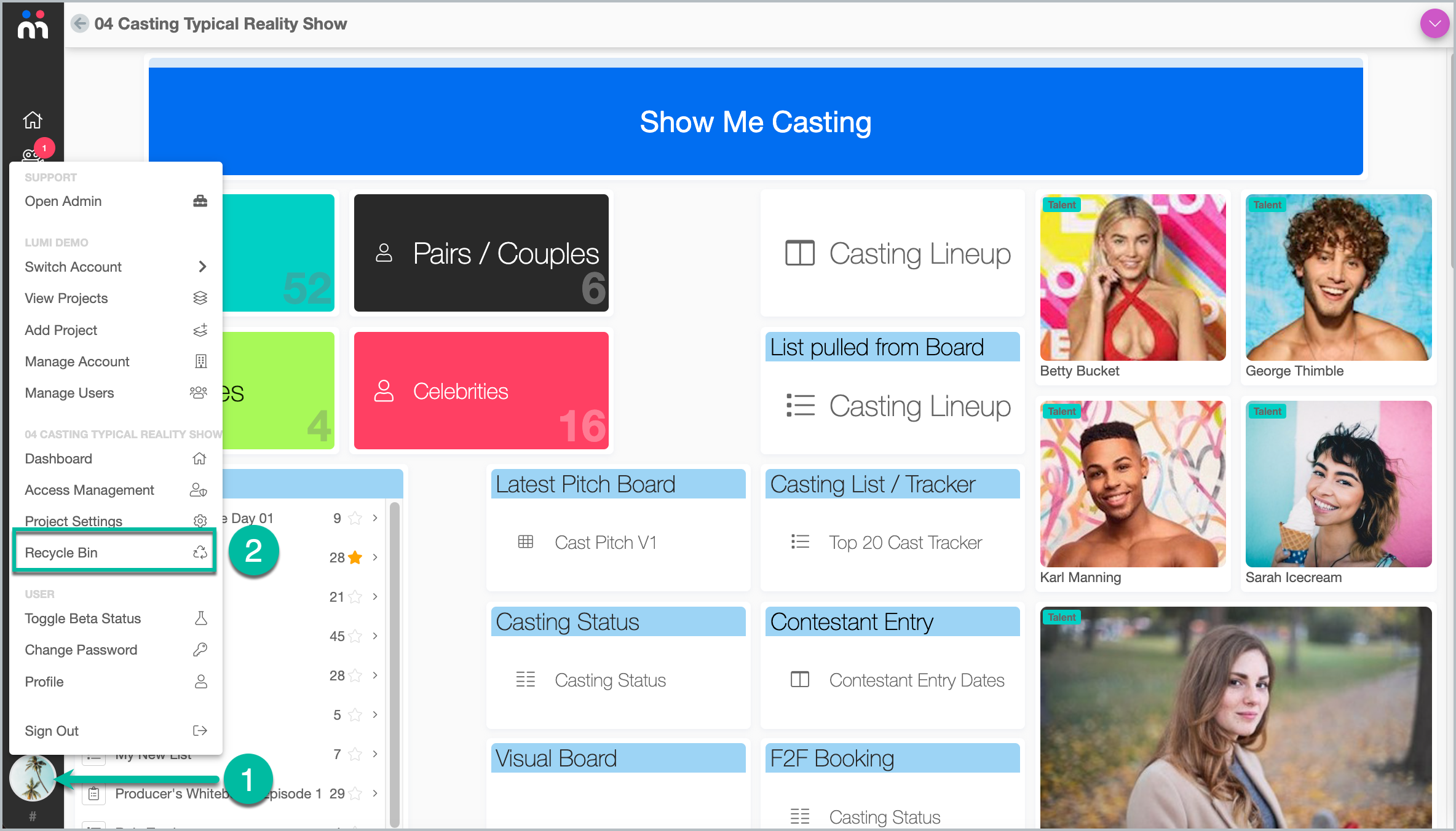Click the user avatar at bottom left
1456x831 pixels.
pyautogui.click(x=33, y=778)
